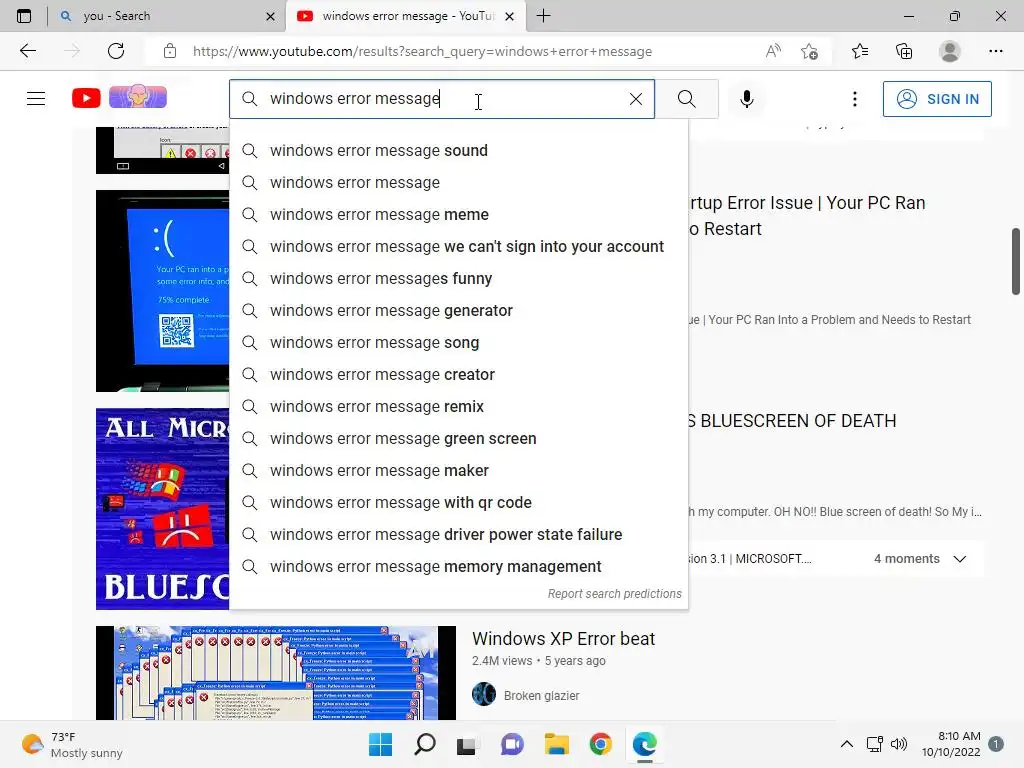
Task: Click the page vertical scrollbar thumb
Action: point(1016,261)
